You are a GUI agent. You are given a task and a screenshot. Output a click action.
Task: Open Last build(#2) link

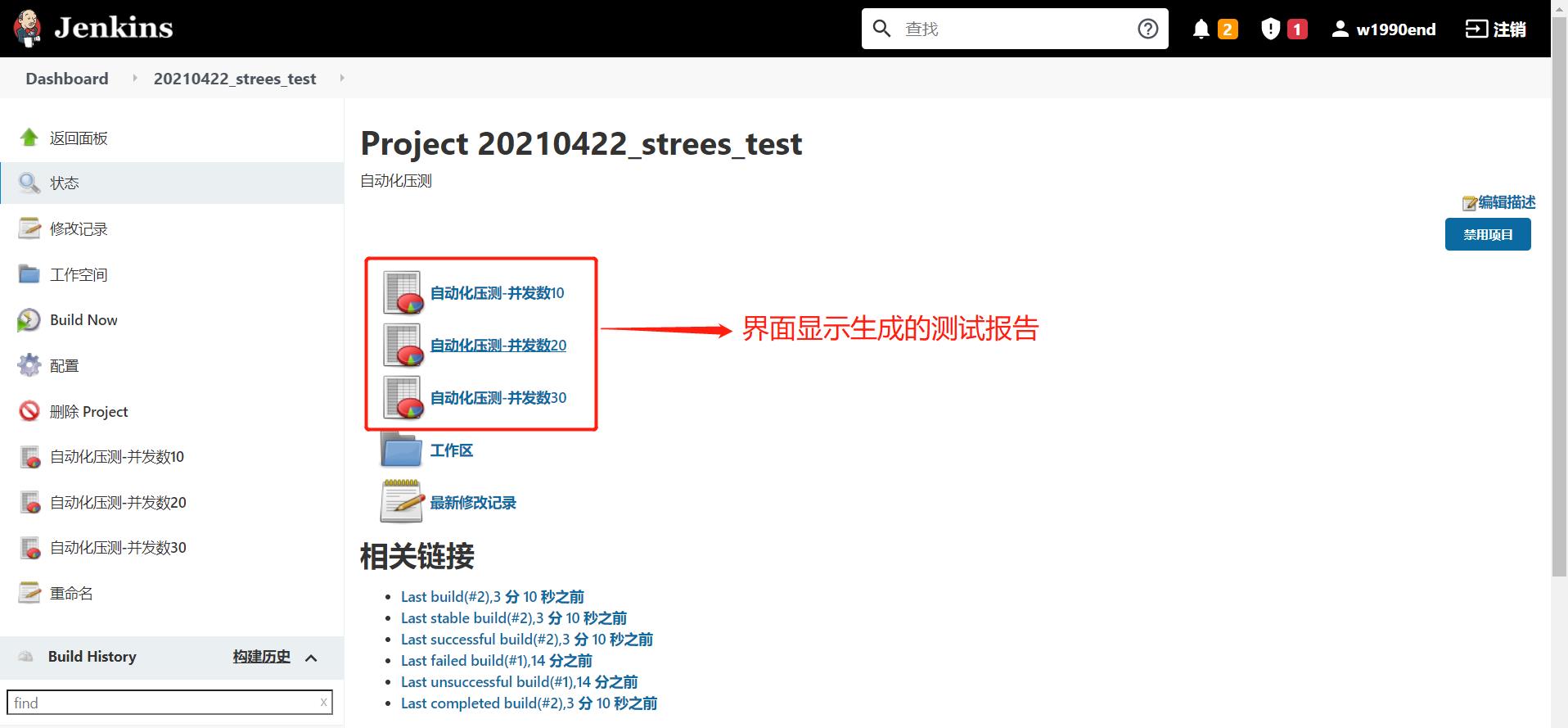click(493, 597)
